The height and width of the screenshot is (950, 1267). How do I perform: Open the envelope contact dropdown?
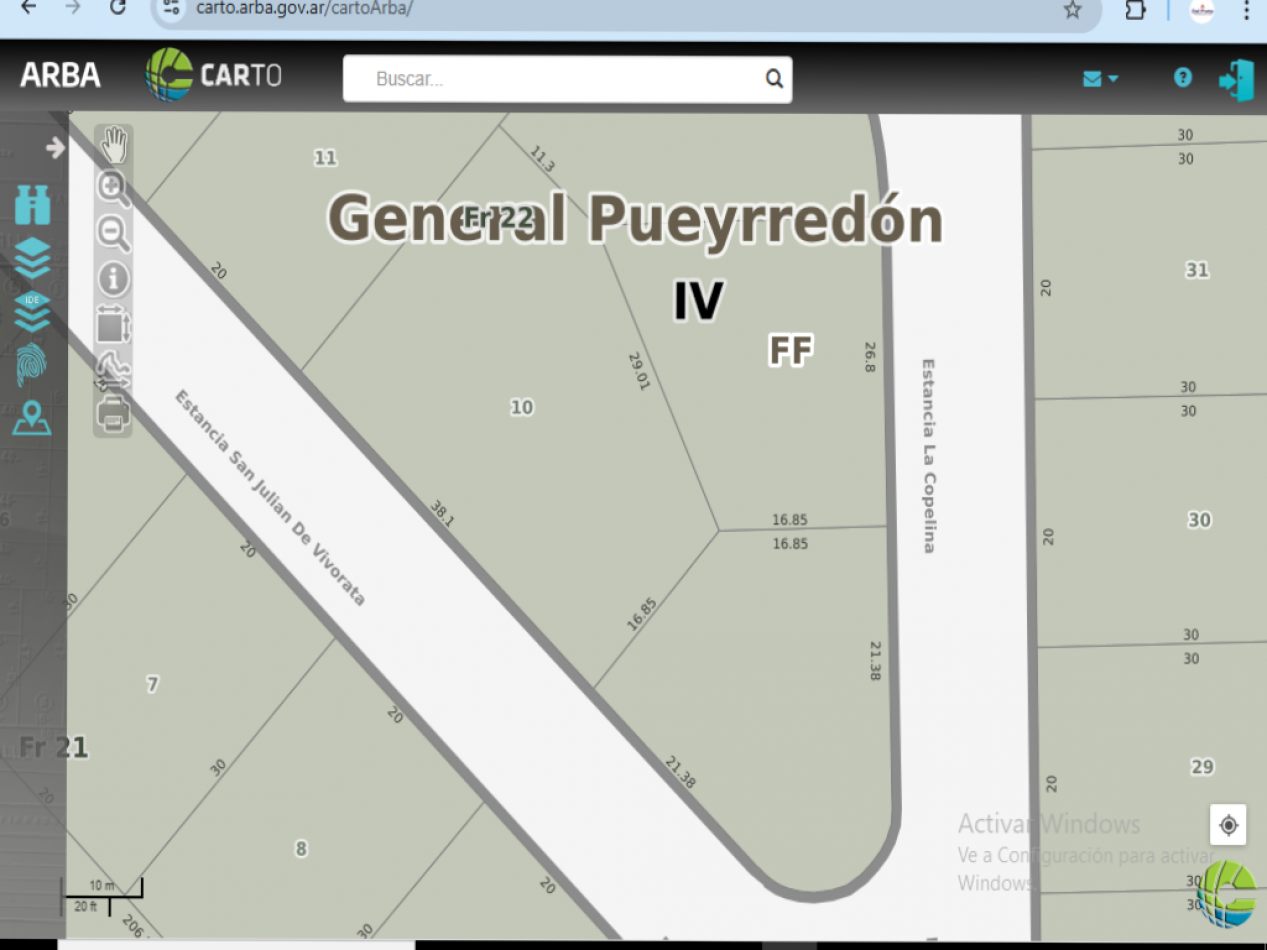(1099, 79)
